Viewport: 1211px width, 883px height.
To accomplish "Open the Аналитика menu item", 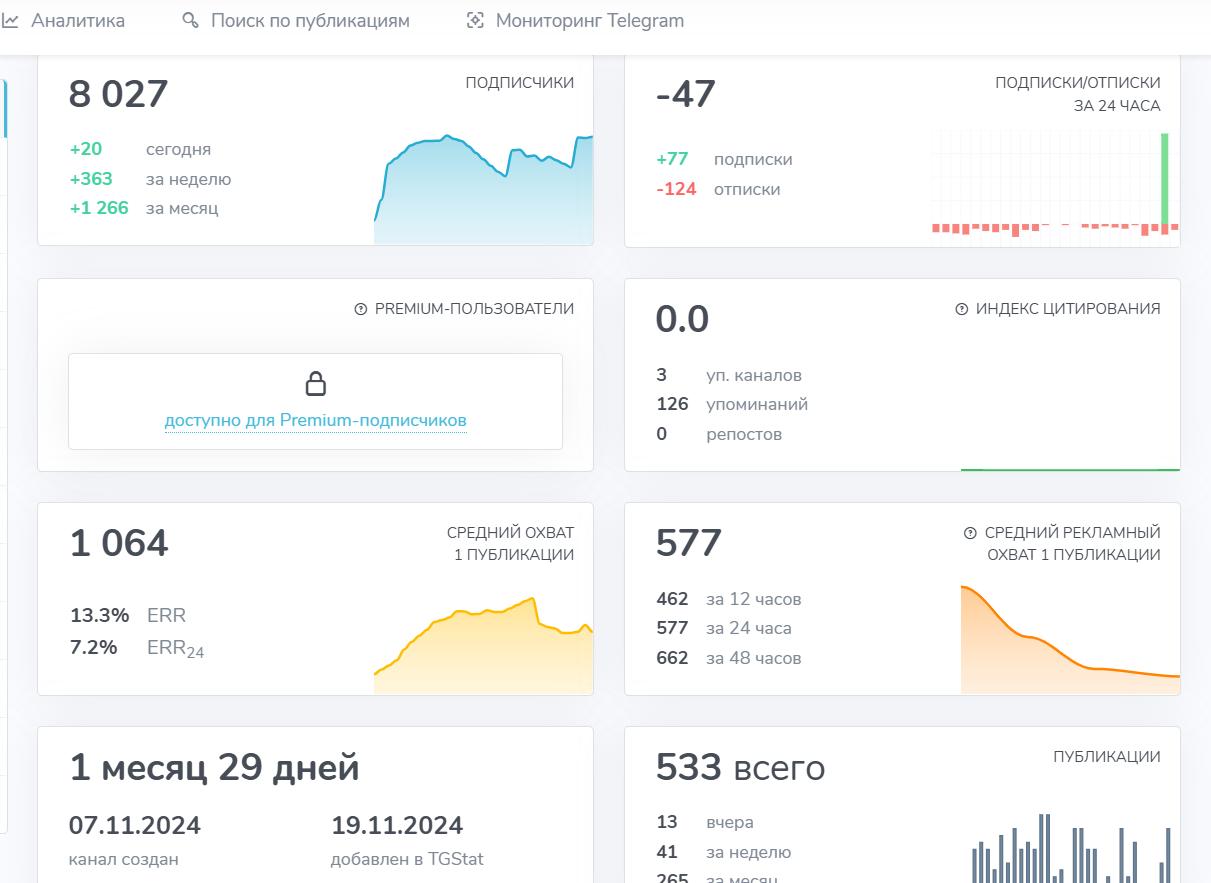I will [x=78, y=20].
